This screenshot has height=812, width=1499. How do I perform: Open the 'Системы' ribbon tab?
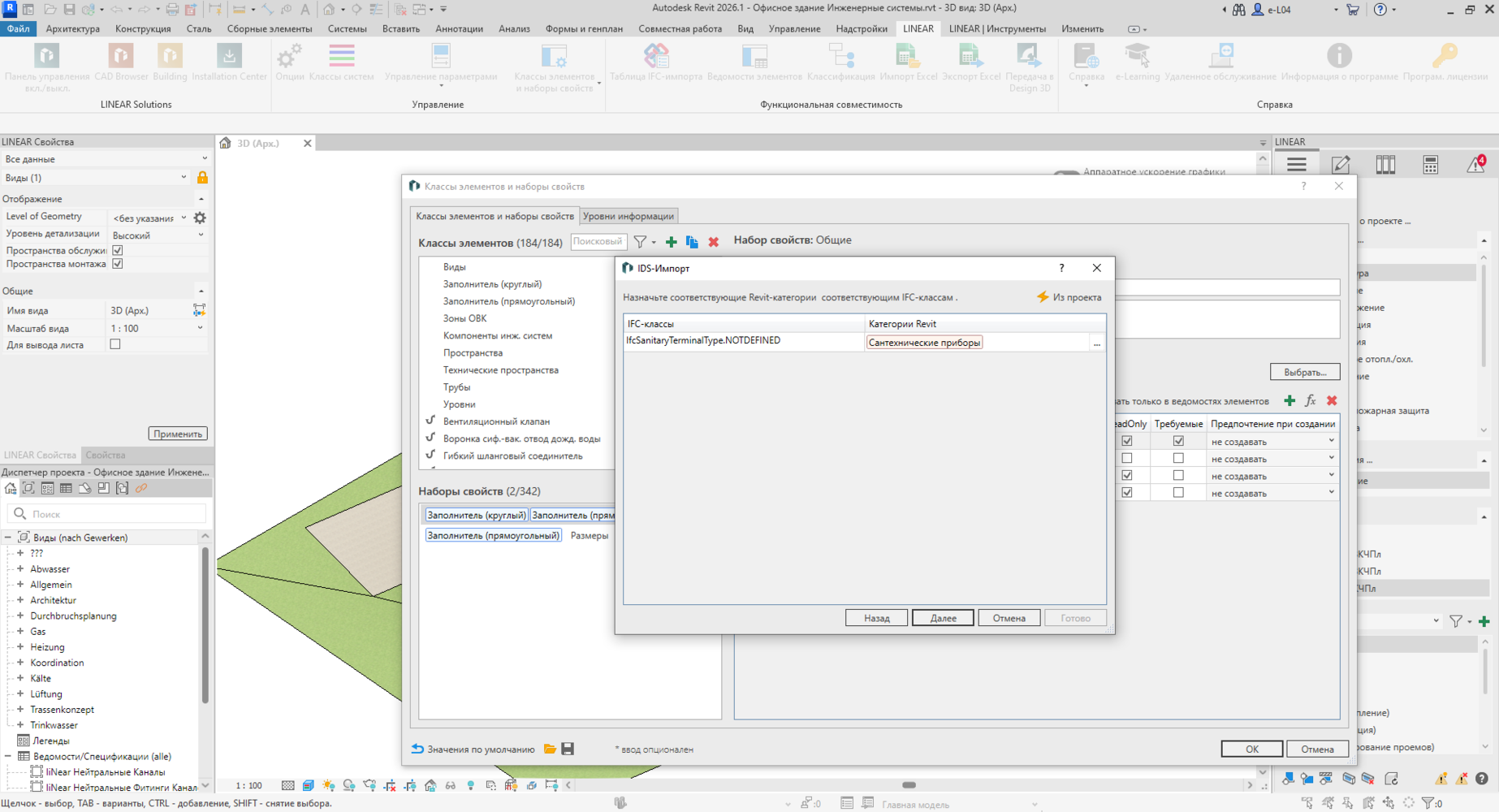click(347, 28)
